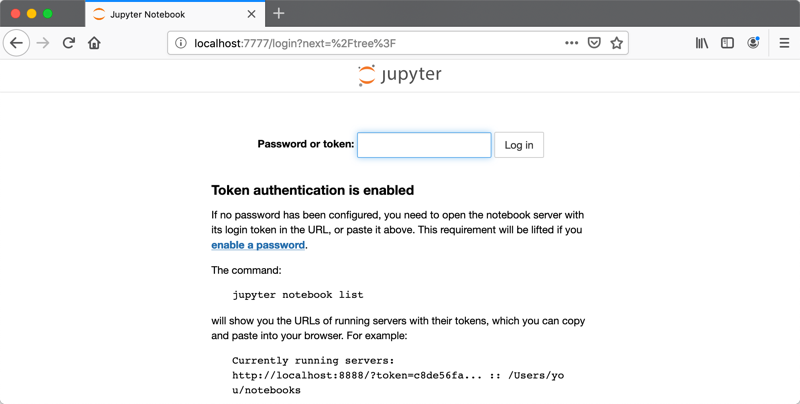Screen dimensions: 800x404
Task: Close the Jupyter Notebook tab
Action: pyautogui.click(x=251, y=14)
